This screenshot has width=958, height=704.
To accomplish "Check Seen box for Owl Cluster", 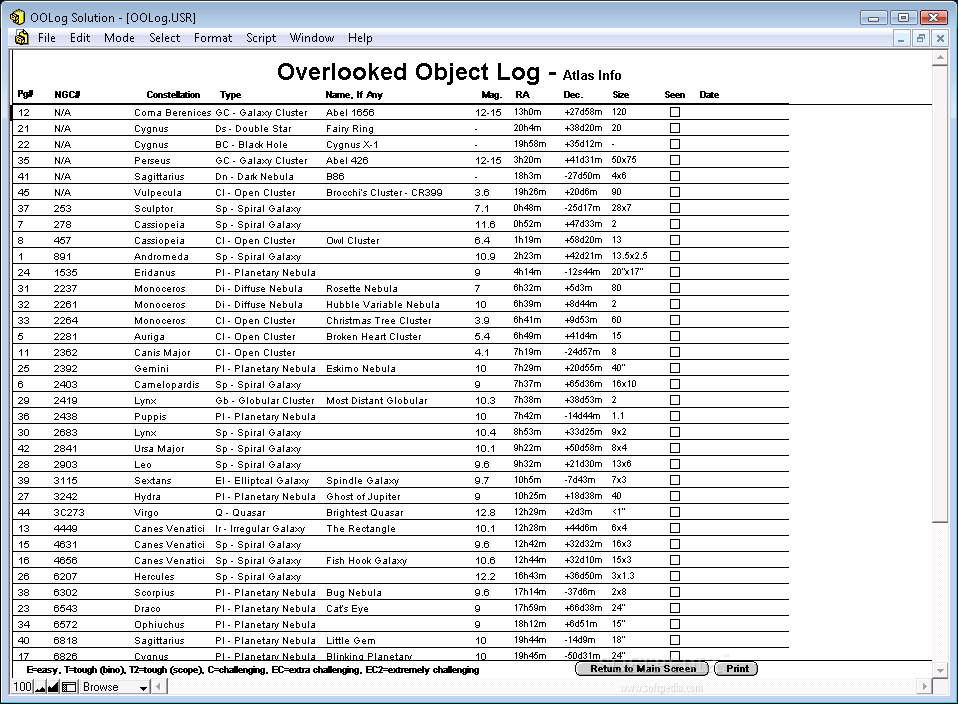I will pyautogui.click(x=675, y=240).
